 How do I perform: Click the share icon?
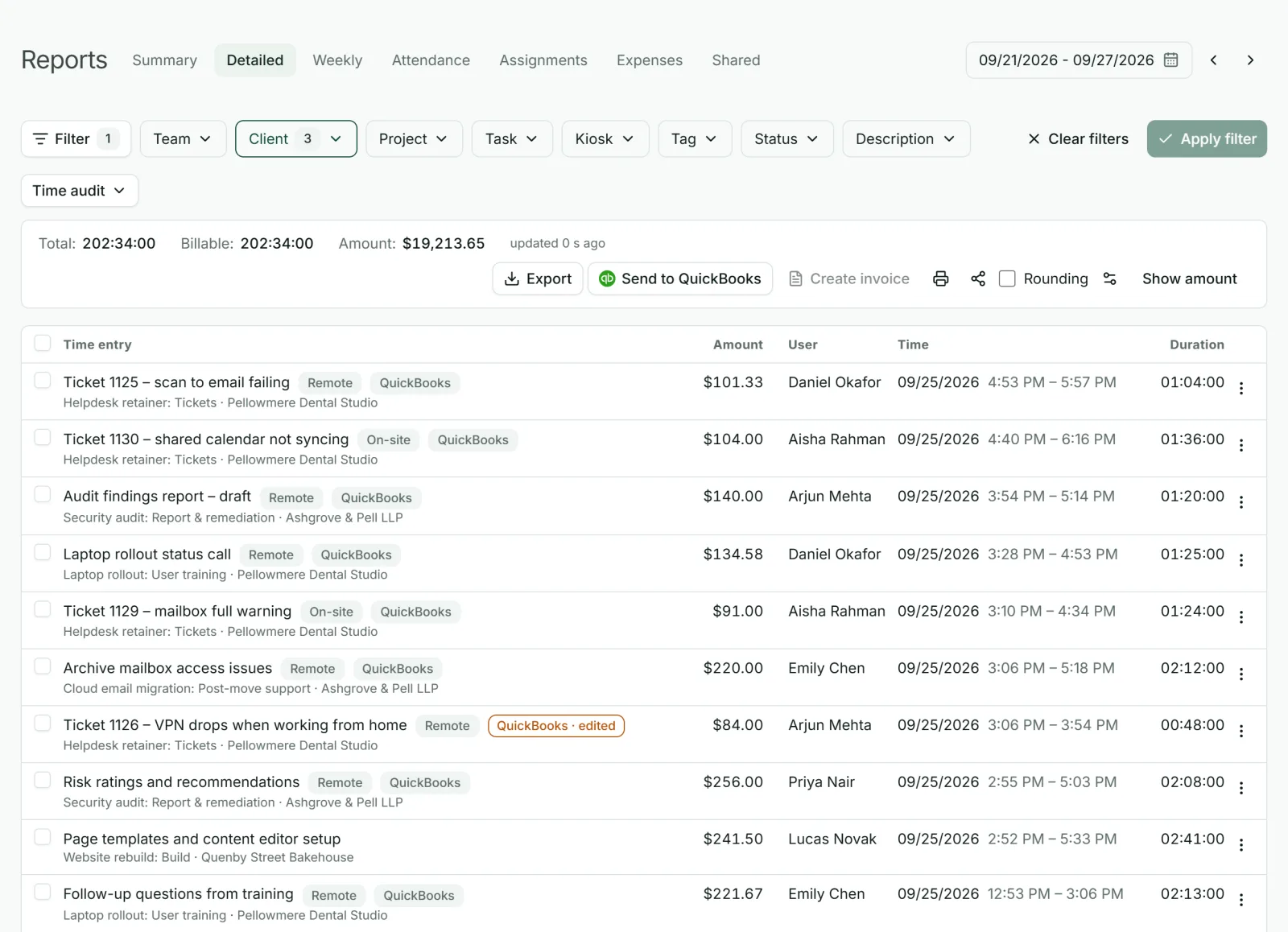point(978,278)
